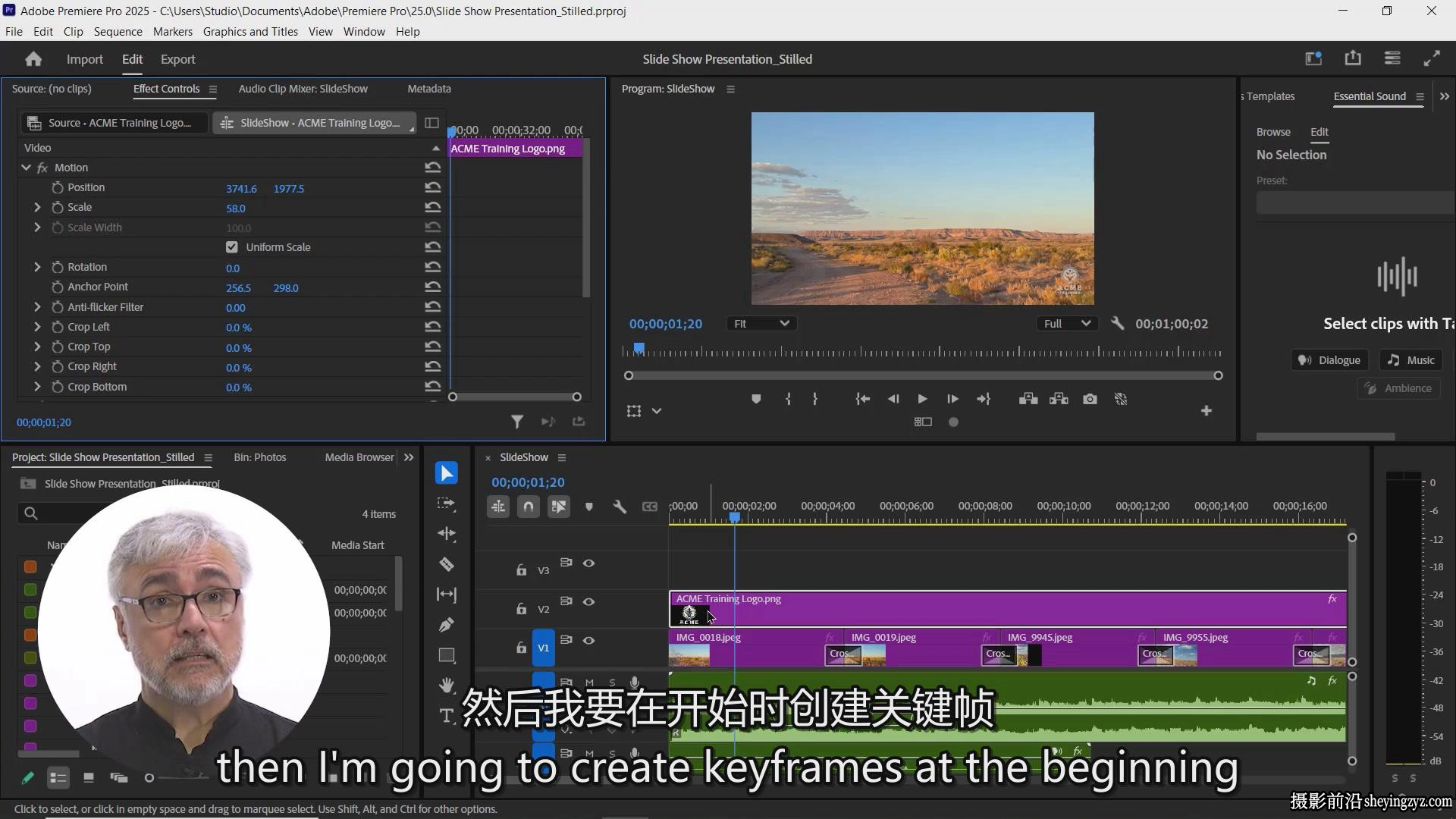This screenshot has height=819, width=1456.
Task: Toggle full screen video icon
Action: (x=1432, y=58)
